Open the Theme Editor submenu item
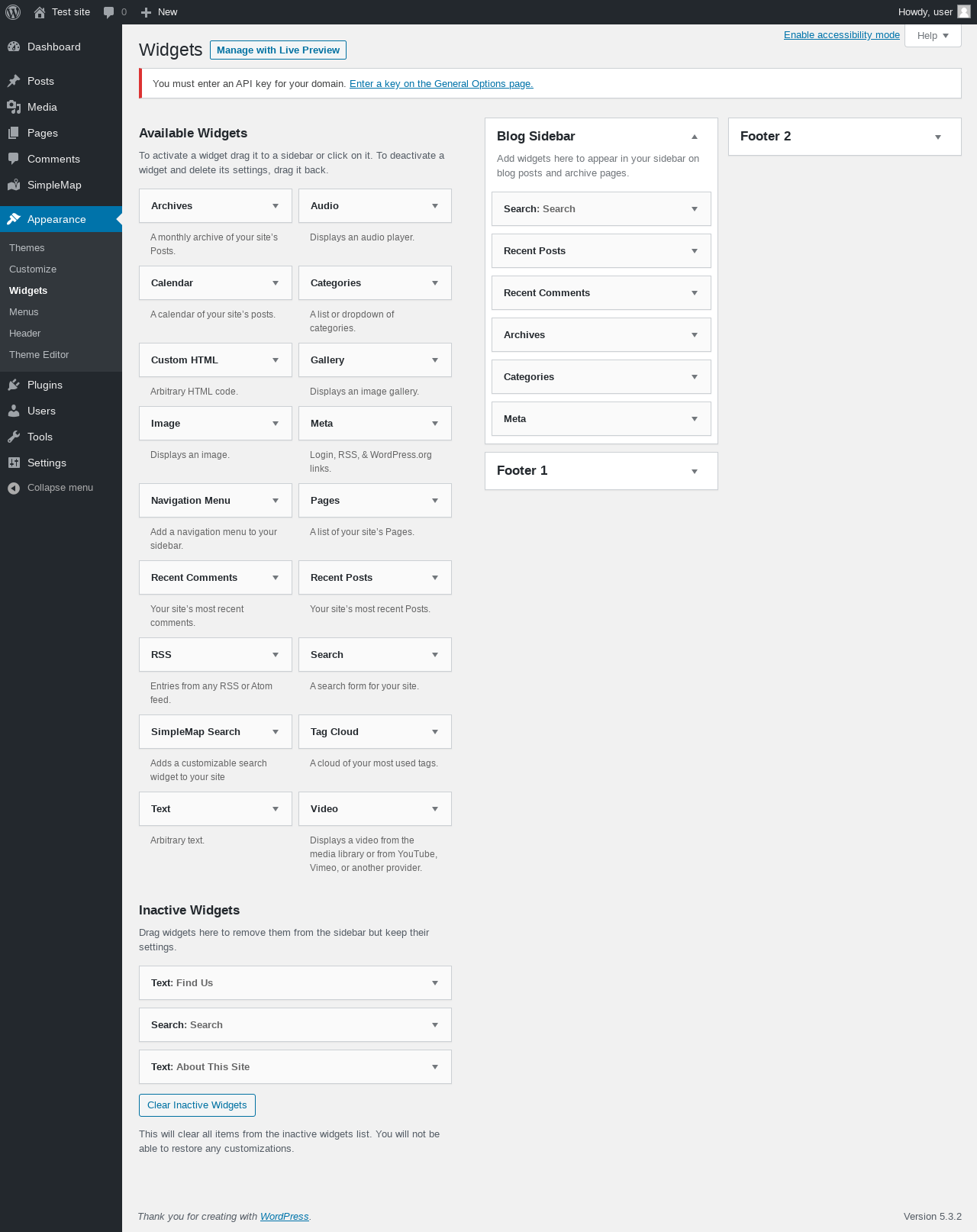The height and width of the screenshot is (1232, 977). 39,355
